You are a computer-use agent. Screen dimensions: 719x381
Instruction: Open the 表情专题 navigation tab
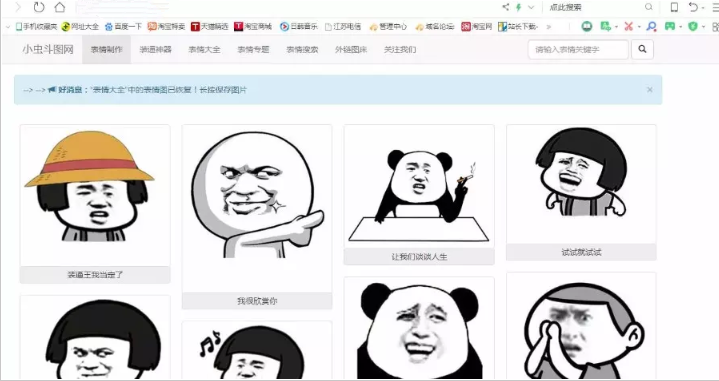253,50
